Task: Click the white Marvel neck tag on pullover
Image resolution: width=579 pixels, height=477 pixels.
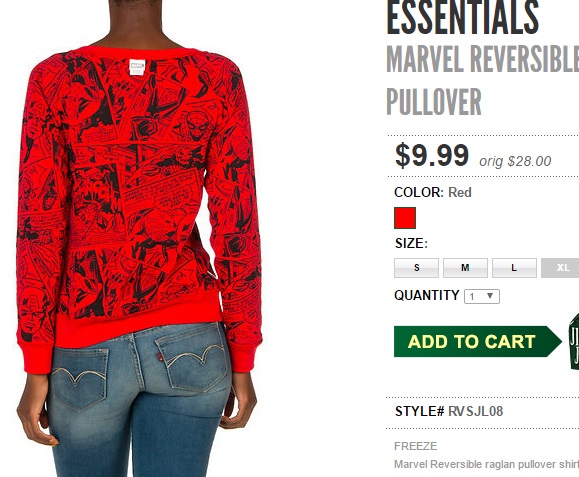Action: (137, 67)
